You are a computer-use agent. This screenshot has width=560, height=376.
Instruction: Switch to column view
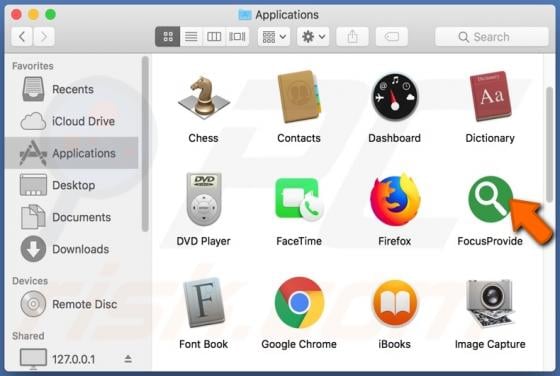click(214, 36)
